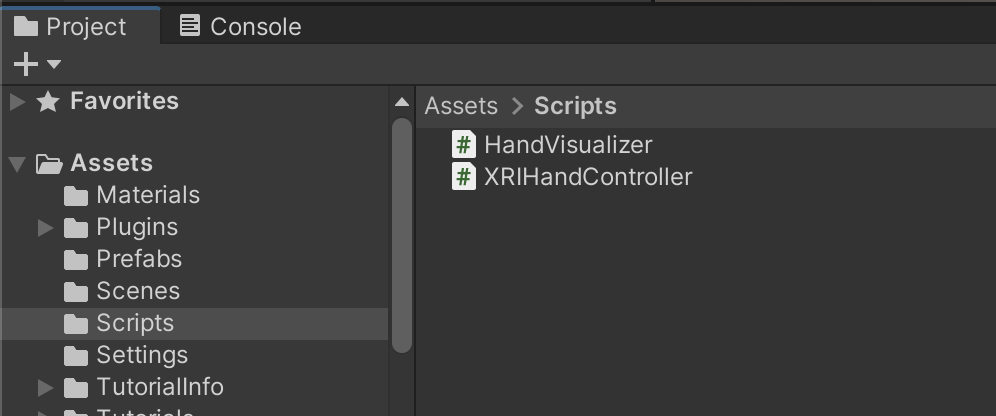Collapse the Assets folder tree
996x416 pixels.
(x=17, y=163)
